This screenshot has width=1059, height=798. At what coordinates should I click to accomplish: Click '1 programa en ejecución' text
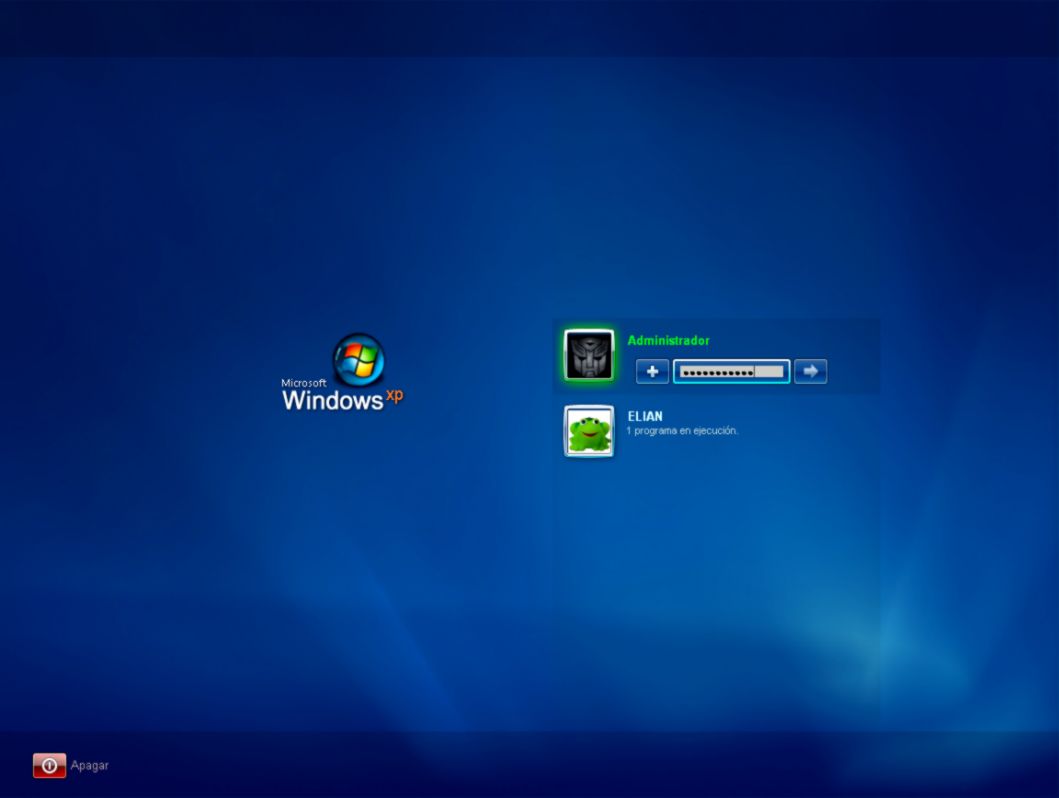pos(681,430)
